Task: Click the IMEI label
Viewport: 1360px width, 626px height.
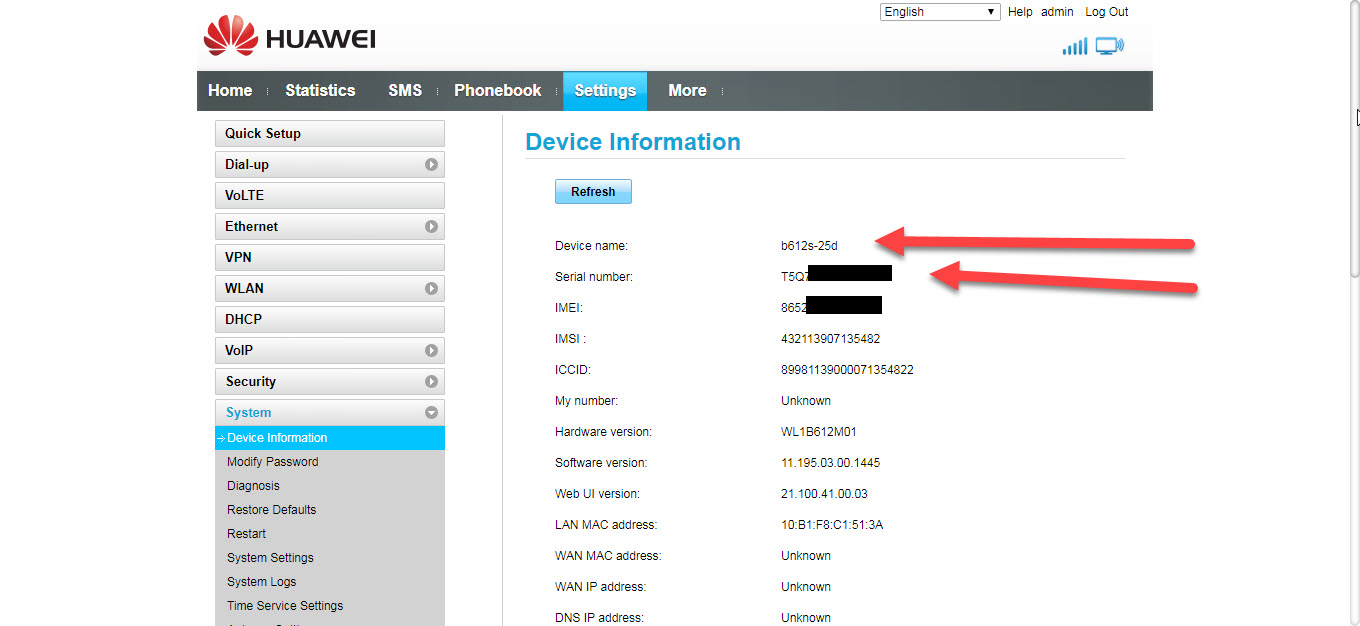Action: point(569,308)
